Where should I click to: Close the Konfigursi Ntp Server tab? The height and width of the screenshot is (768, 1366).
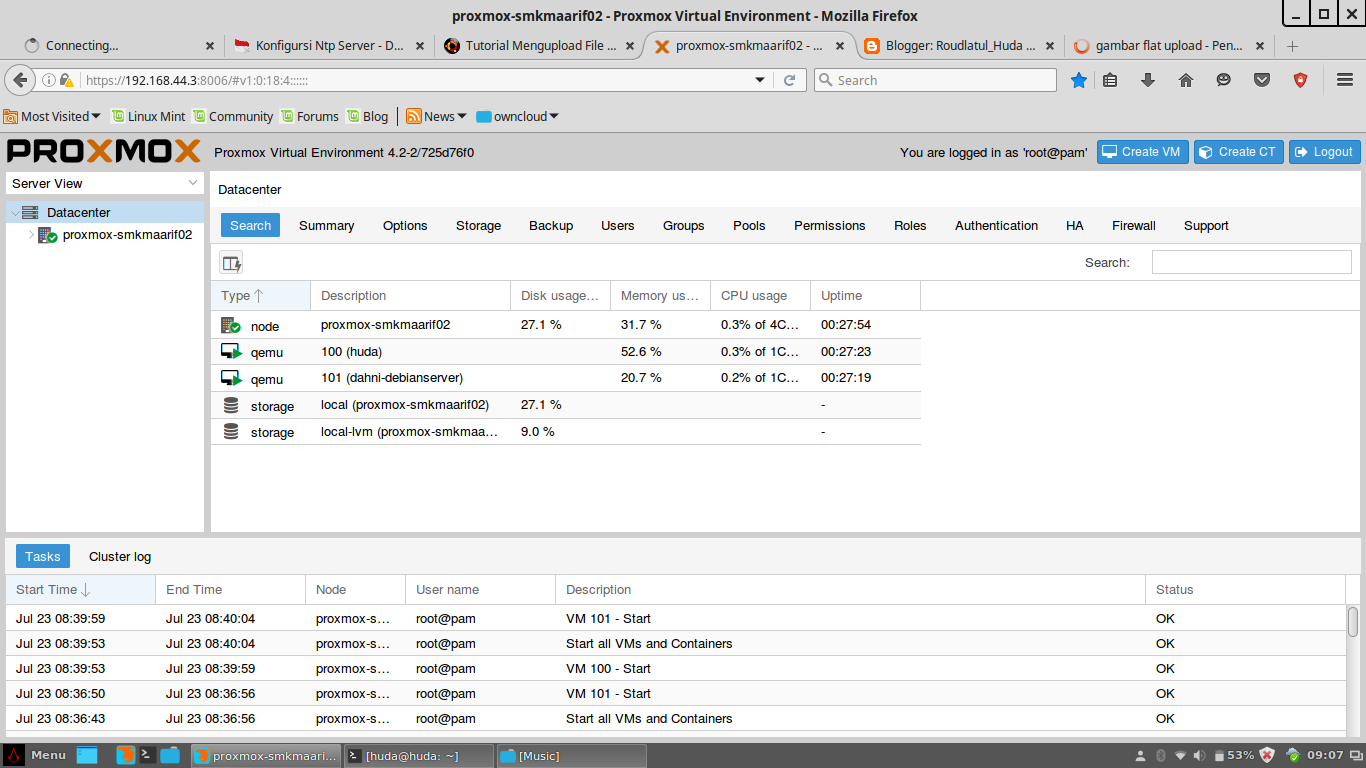[x=420, y=46]
